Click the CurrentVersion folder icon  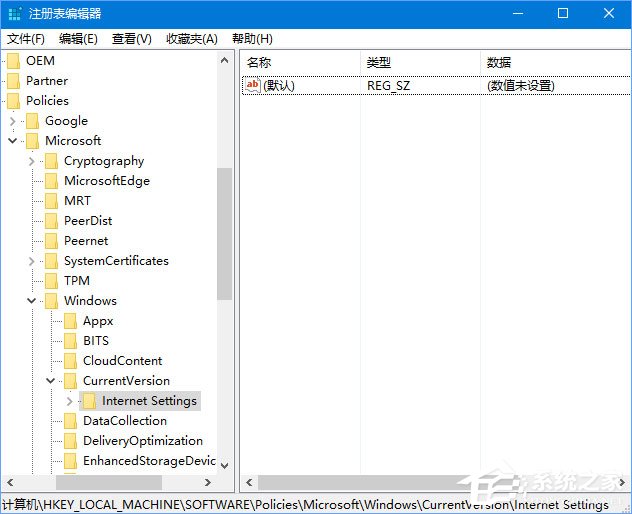pos(70,381)
